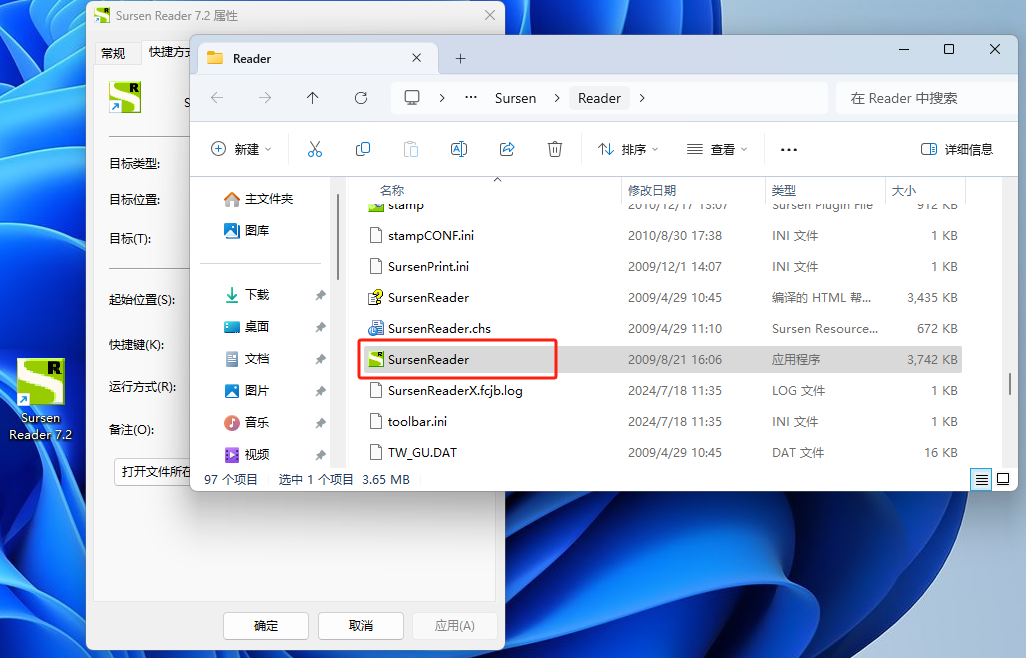
Task: Unpin 文档 from quick access
Action: click(321, 359)
